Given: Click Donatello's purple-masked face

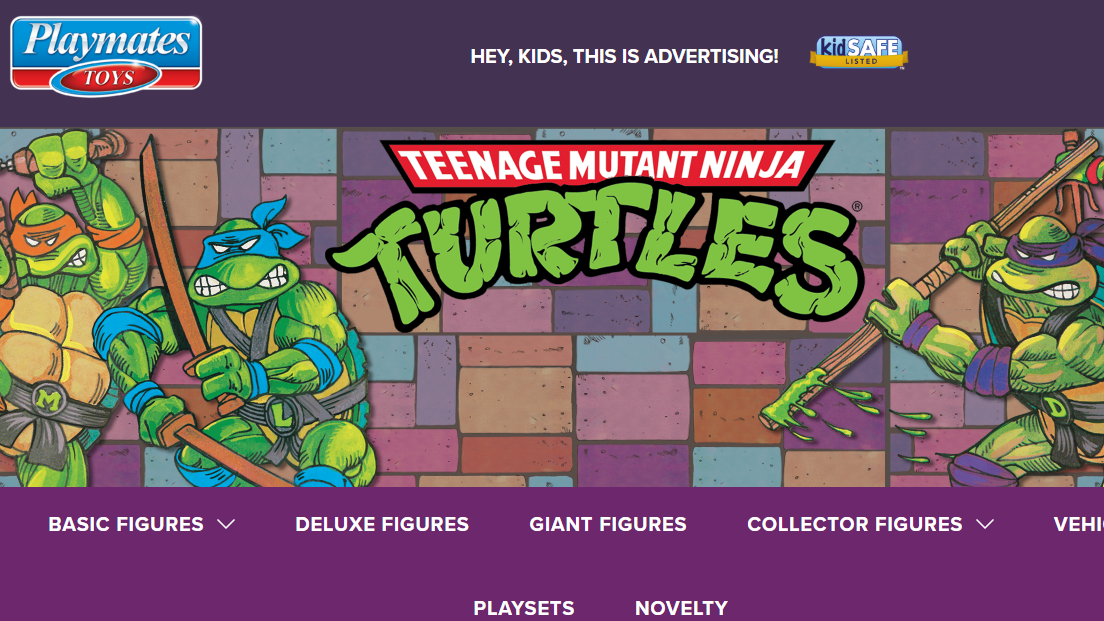Looking at the screenshot, I should [1041, 265].
